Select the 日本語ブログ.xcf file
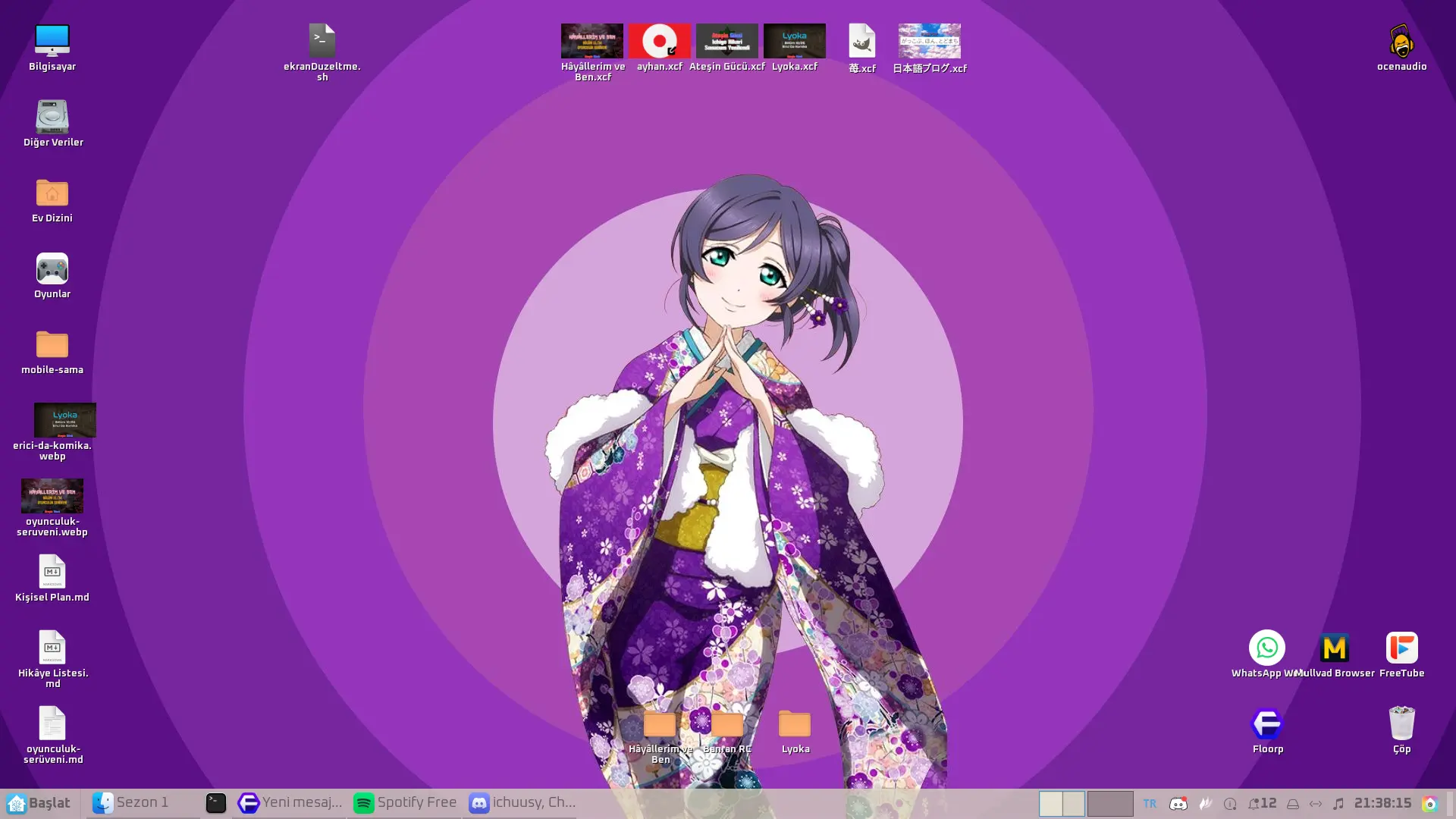Image resolution: width=1456 pixels, height=819 pixels. click(930, 48)
